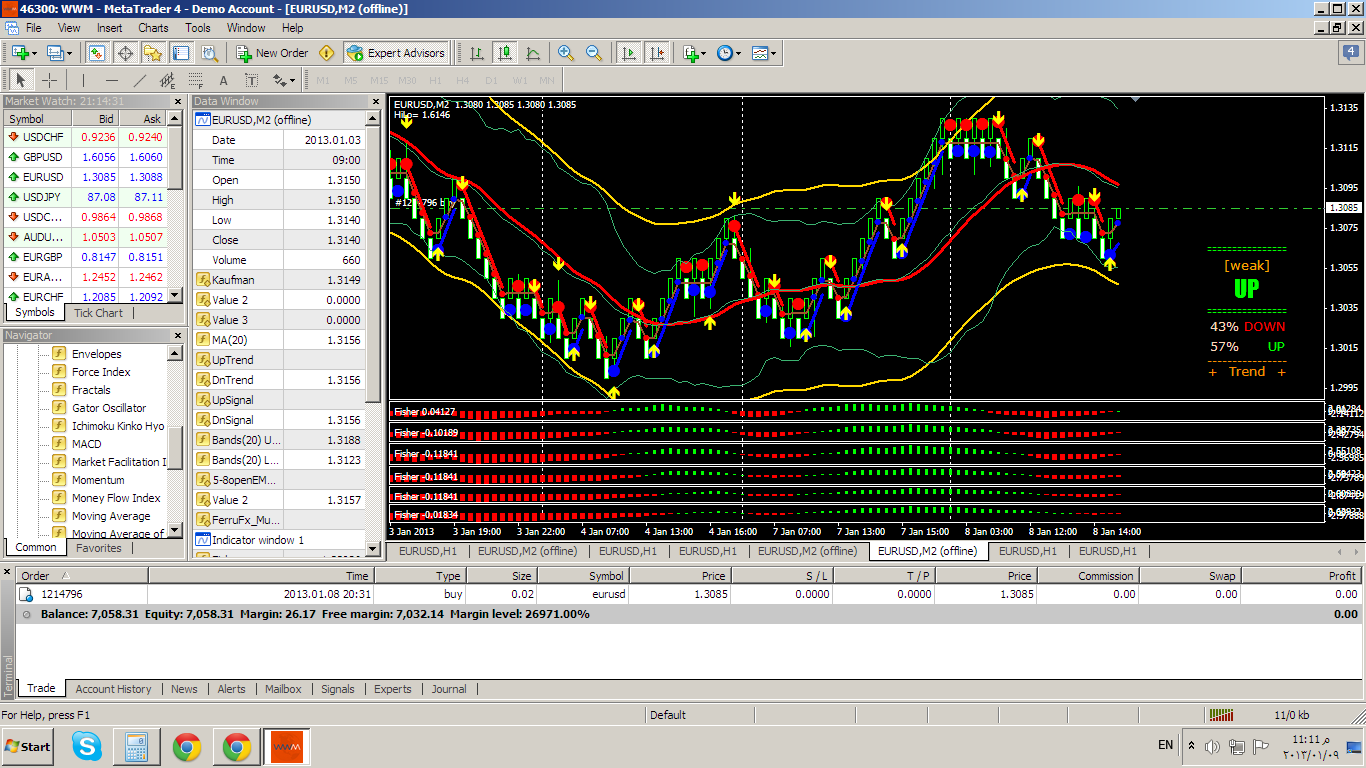
Task: Select the Cursor arrow tool
Action: click(21, 80)
